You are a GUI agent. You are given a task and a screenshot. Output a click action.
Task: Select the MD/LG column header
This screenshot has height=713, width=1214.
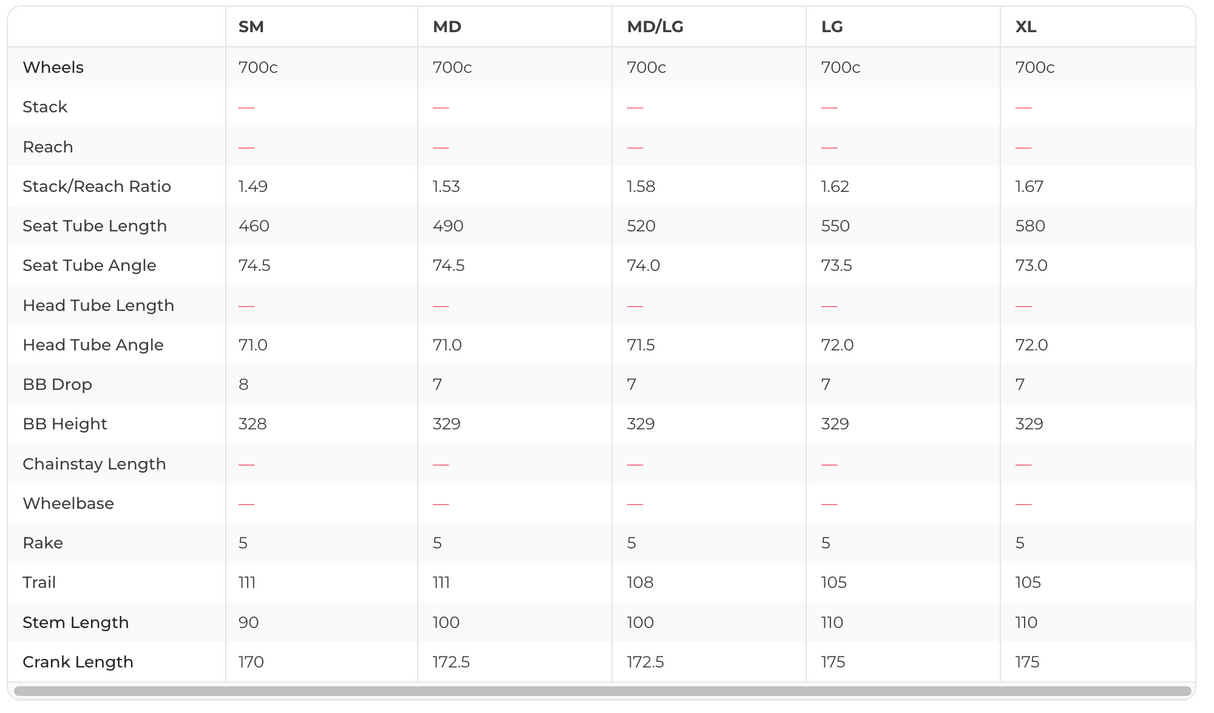(x=655, y=27)
